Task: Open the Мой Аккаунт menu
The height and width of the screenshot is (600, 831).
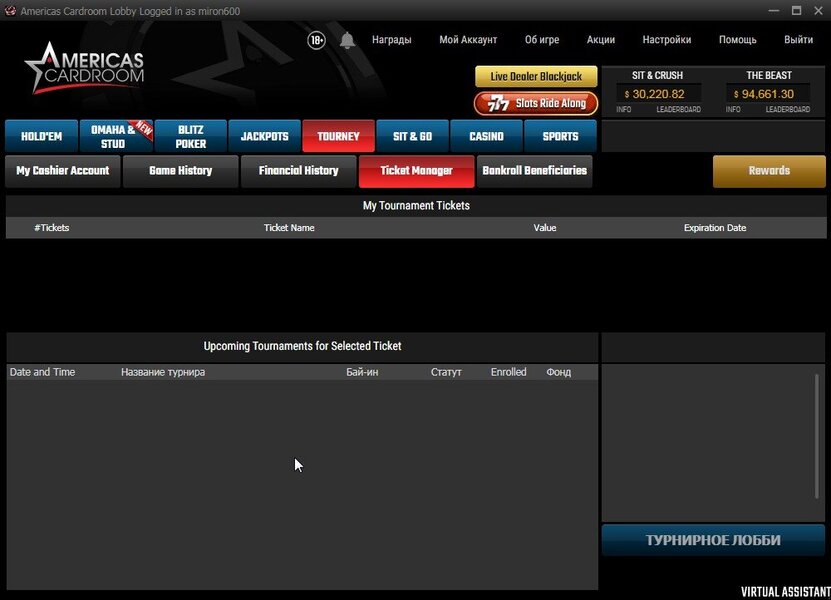Action: coord(468,40)
